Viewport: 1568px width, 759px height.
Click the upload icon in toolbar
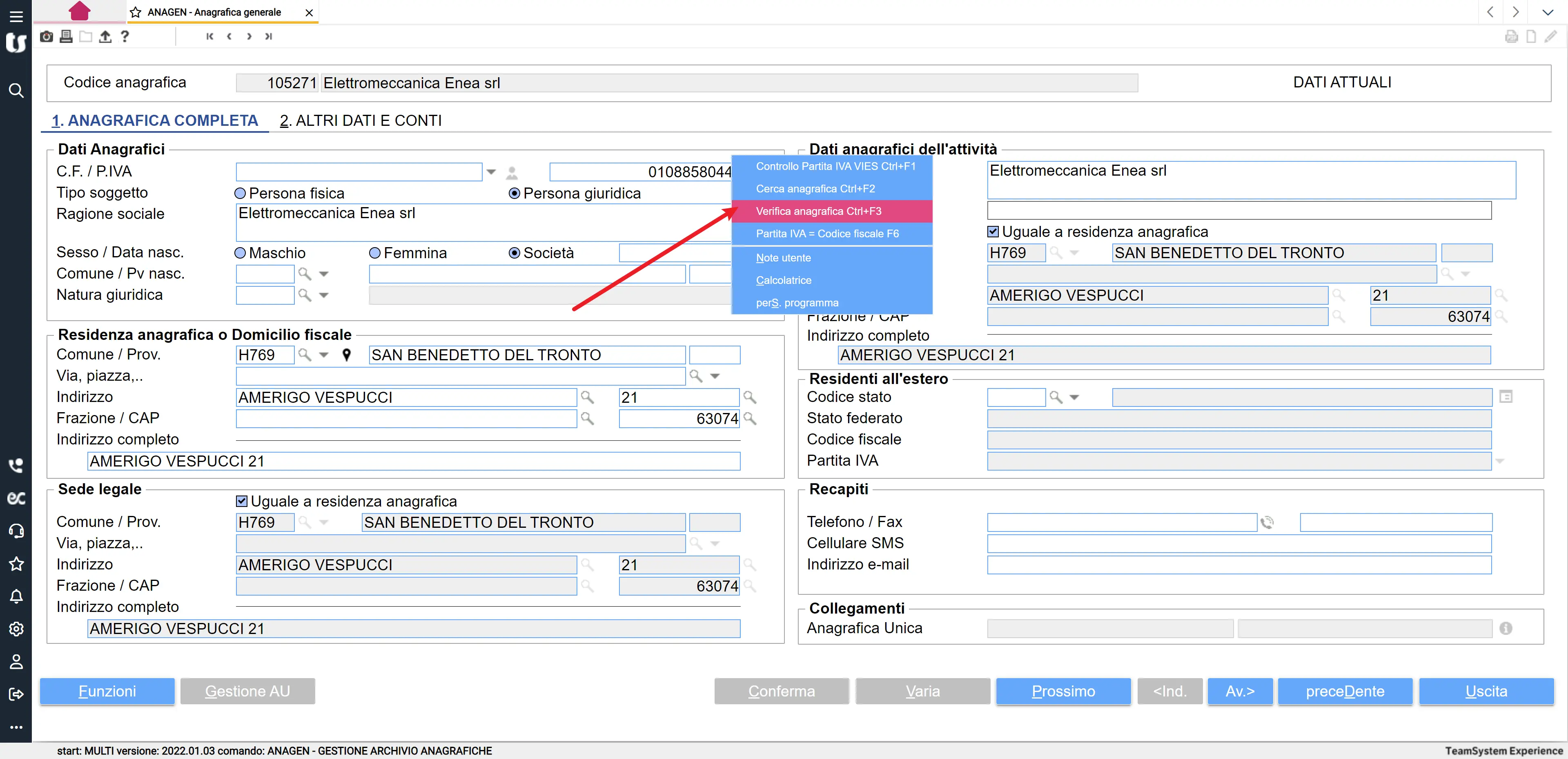coord(105,36)
